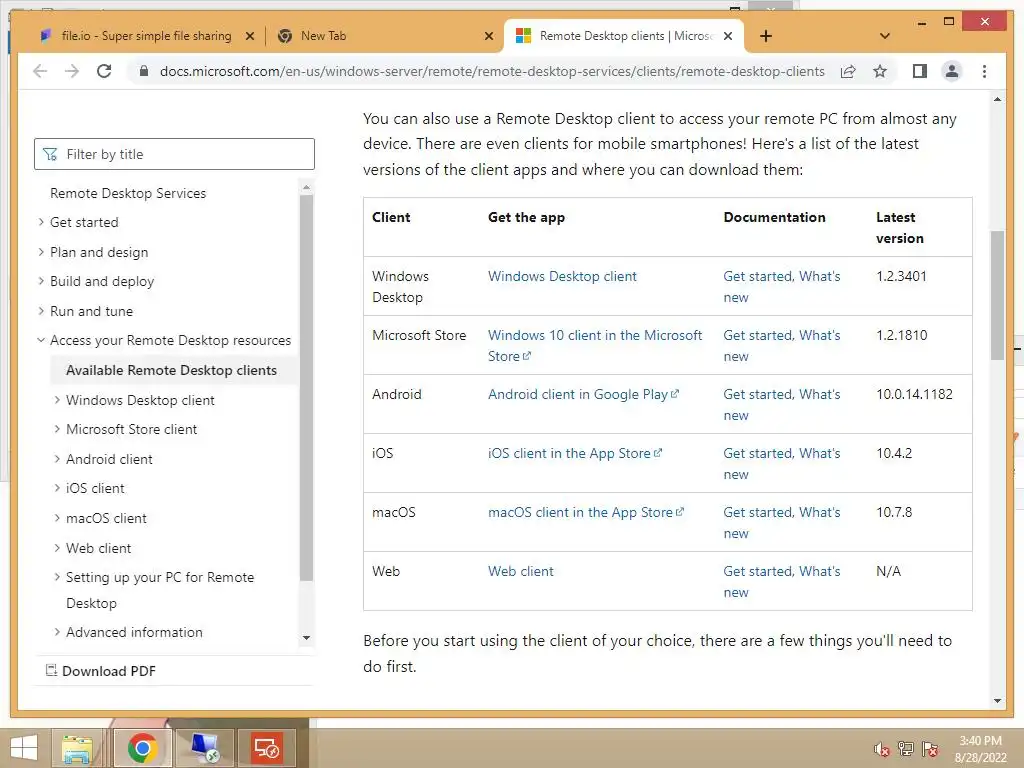Open the red remote app taskbar icon
1024x768 pixels.
[x=267, y=748]
